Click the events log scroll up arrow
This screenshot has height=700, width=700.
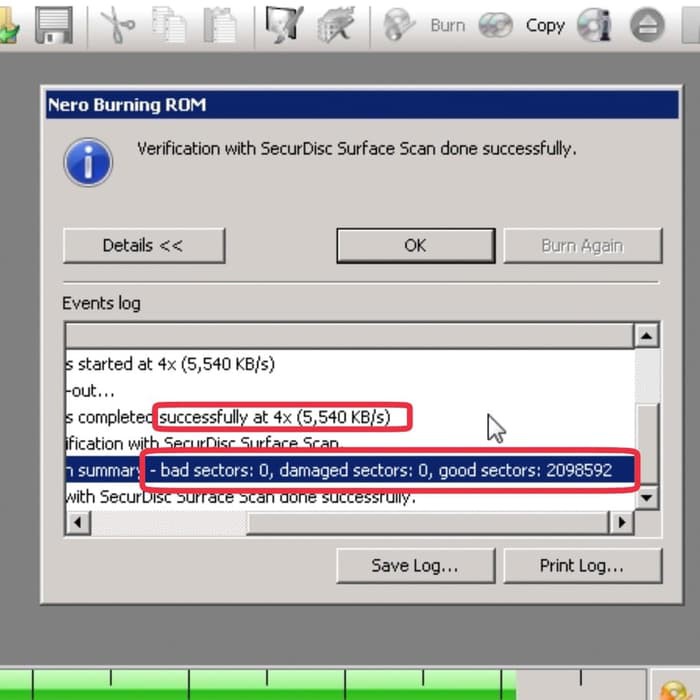coord(647,336)
